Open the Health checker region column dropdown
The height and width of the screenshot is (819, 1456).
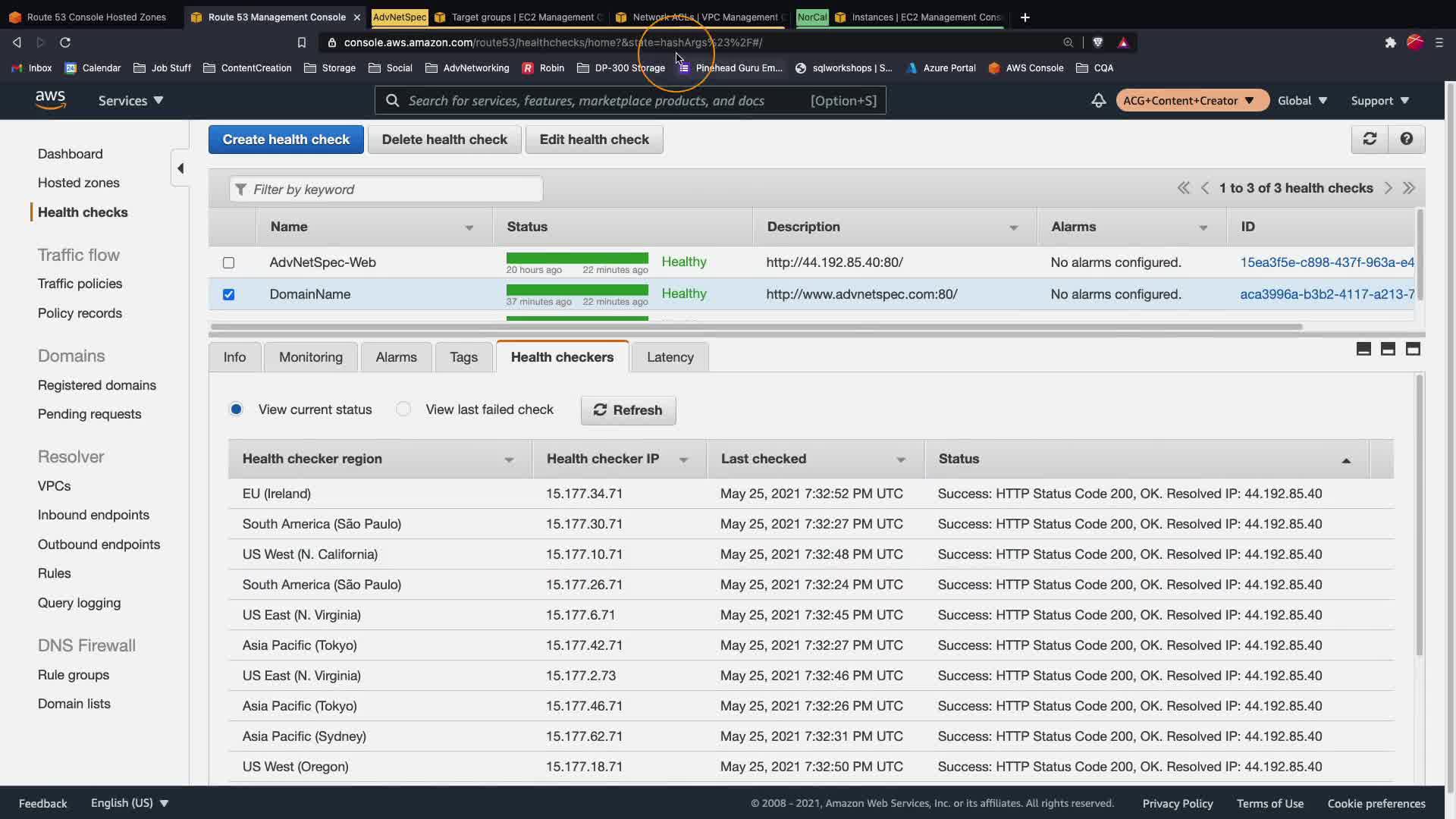click(x=509, y=460)
